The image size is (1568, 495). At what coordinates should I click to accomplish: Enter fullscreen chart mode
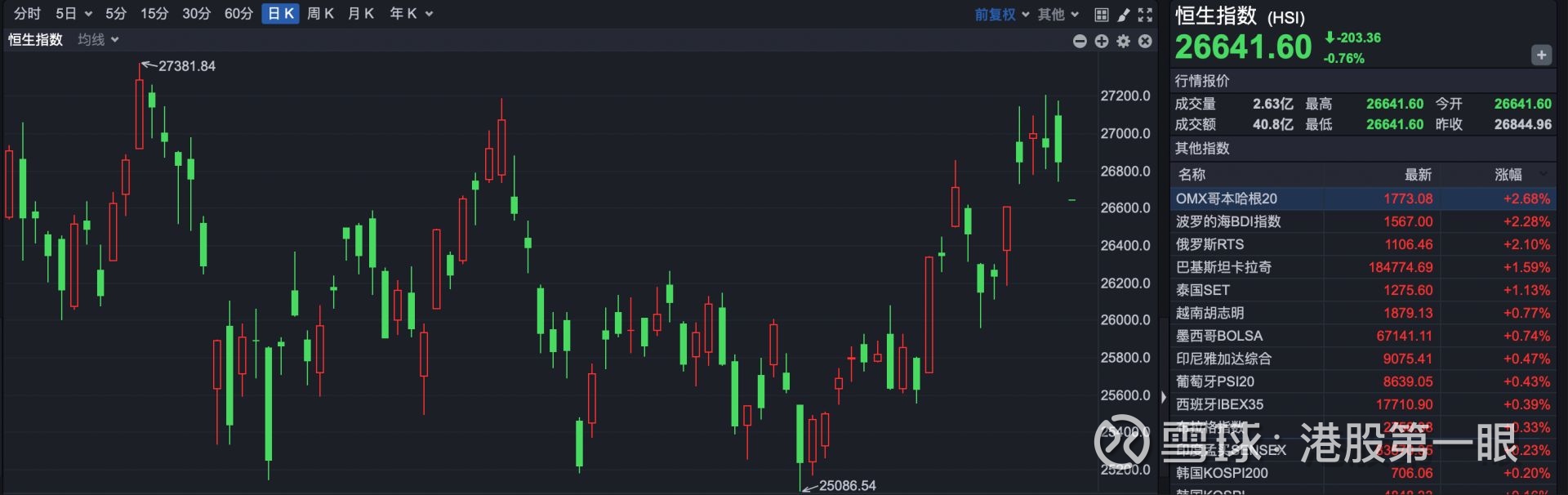point(1145,15)
